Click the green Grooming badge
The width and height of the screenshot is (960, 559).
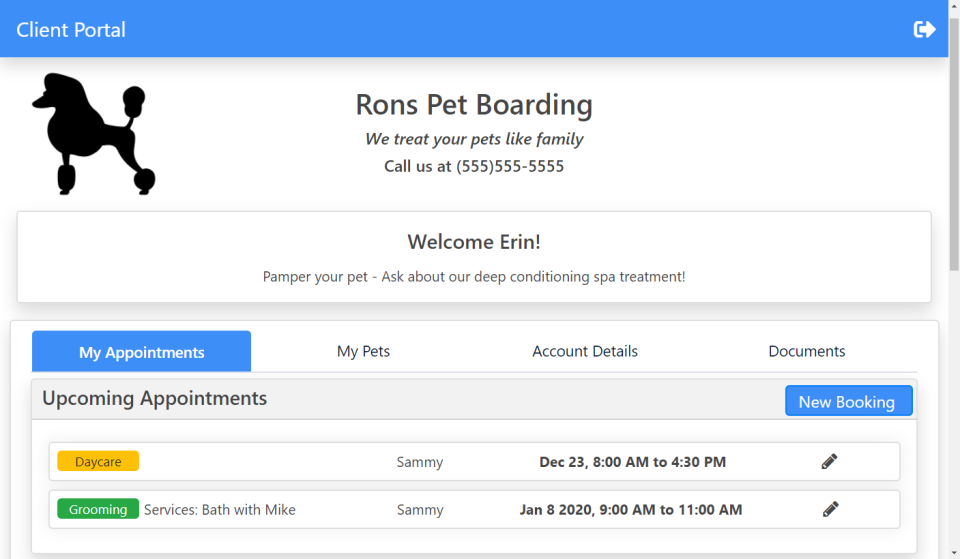tap(98, 509)
